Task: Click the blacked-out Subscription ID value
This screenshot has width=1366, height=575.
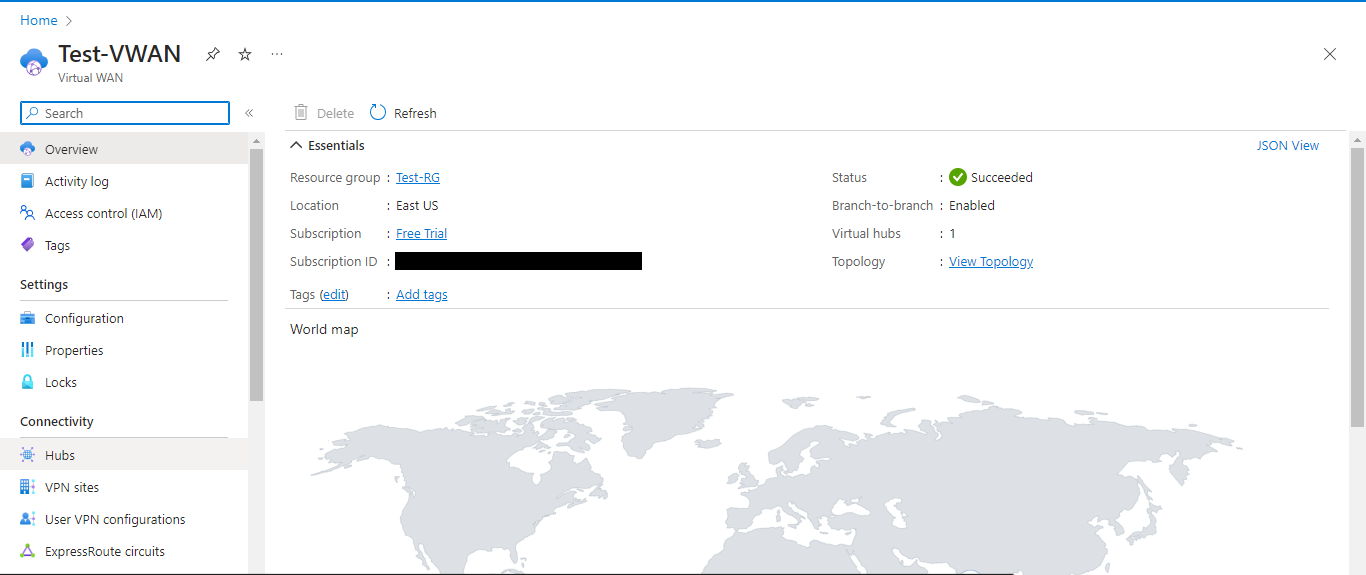Action: [518, 261]
